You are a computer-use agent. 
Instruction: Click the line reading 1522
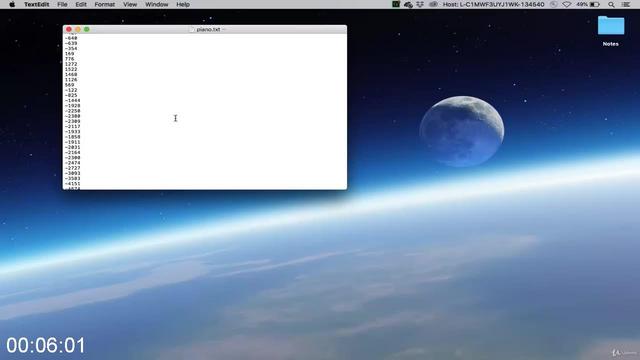pos(71,69)
